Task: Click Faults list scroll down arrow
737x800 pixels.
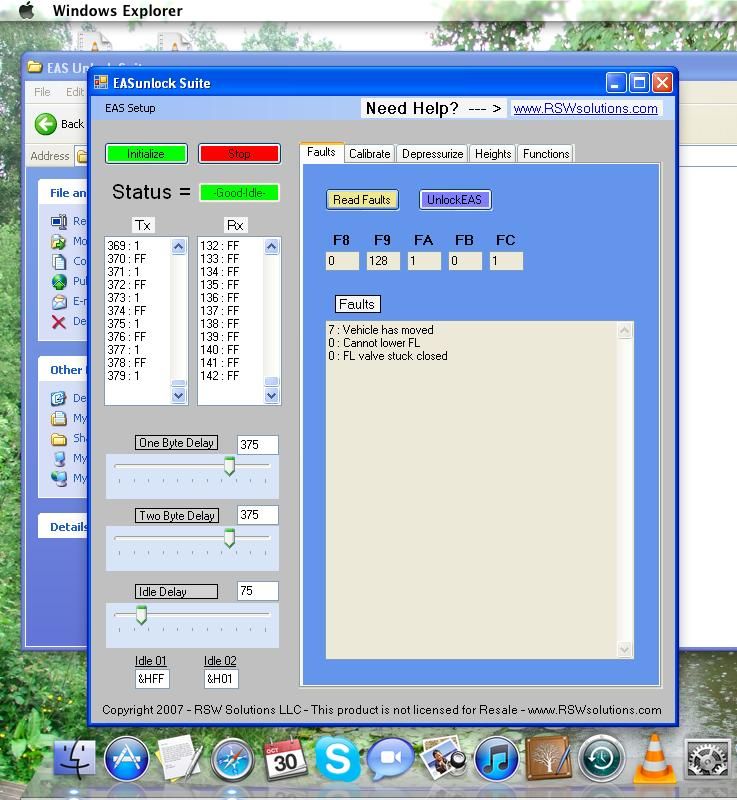Action: [x=625, y=649]
